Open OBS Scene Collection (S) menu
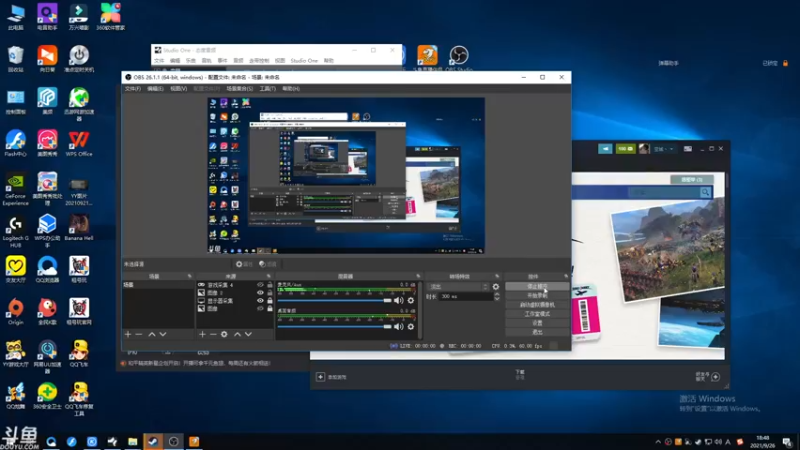This screenshot has width=800, height=450. 239,89
